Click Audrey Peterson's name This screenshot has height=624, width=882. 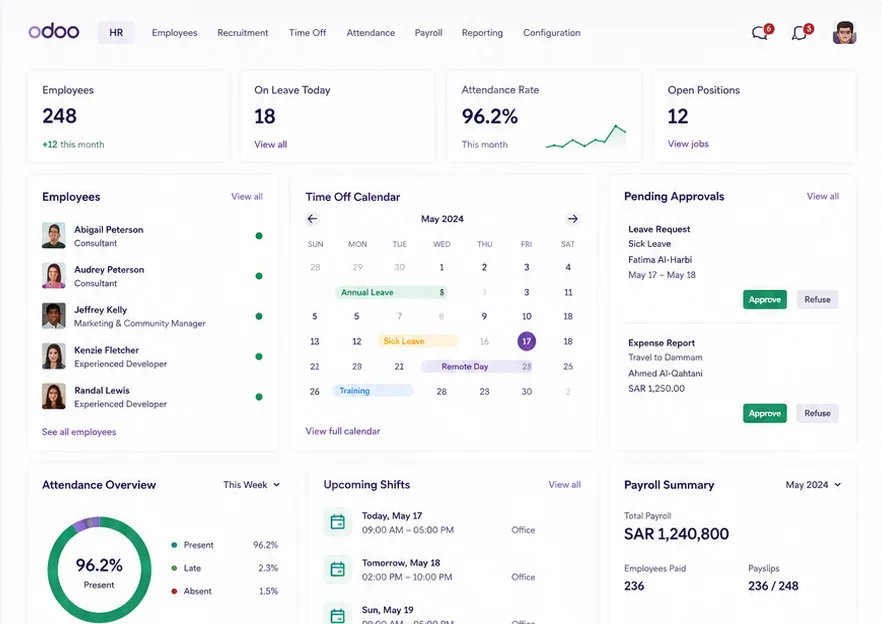pos(109,270)
